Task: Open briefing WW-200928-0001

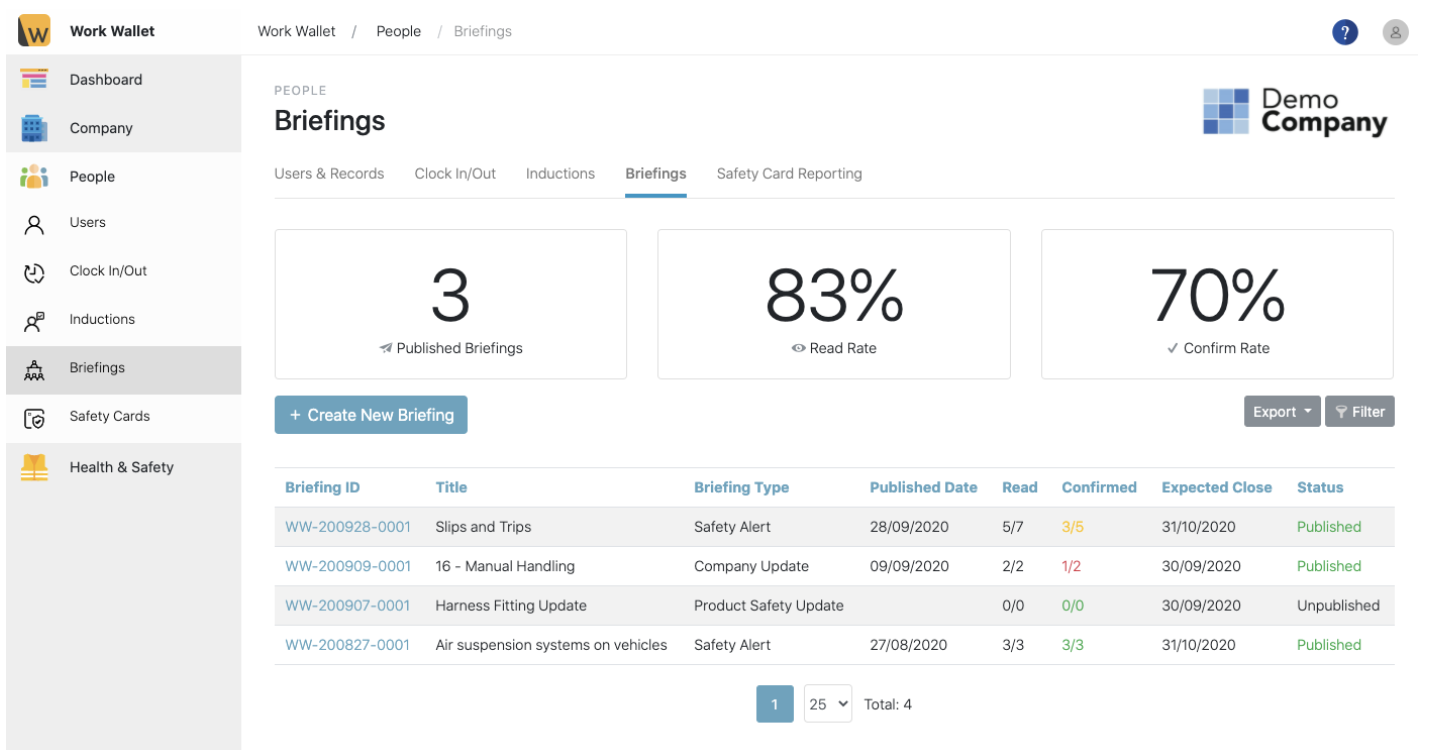Action: pos(348,527)
